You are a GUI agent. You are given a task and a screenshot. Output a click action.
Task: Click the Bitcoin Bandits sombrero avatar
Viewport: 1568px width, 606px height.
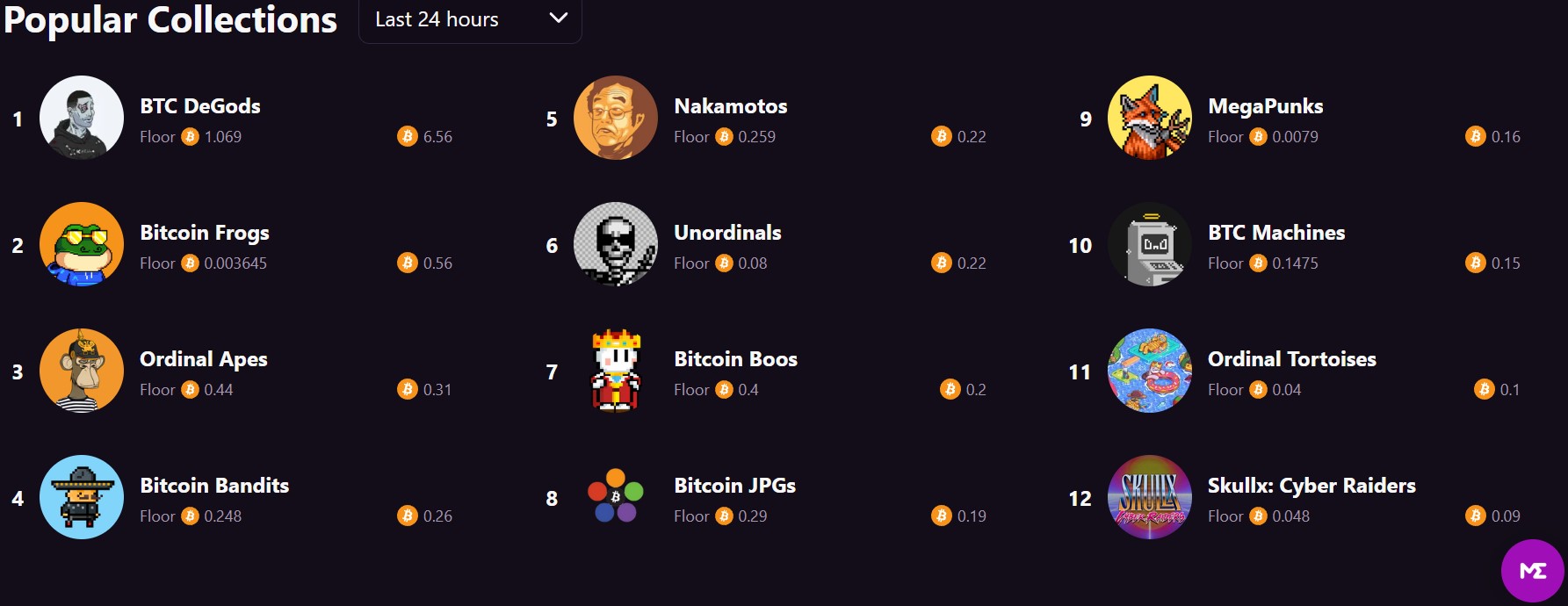coord(82,497)
